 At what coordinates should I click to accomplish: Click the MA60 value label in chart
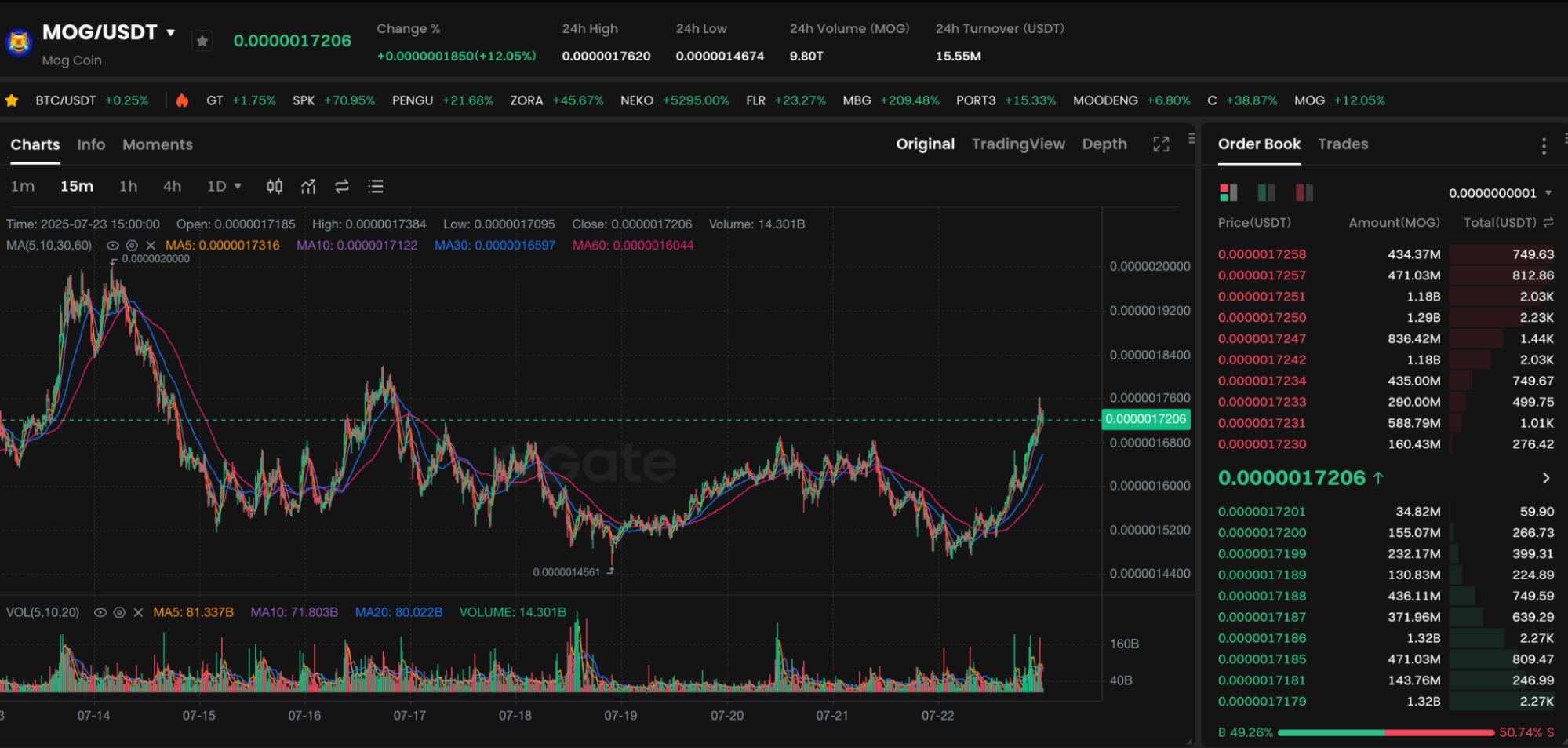(633, 246)
